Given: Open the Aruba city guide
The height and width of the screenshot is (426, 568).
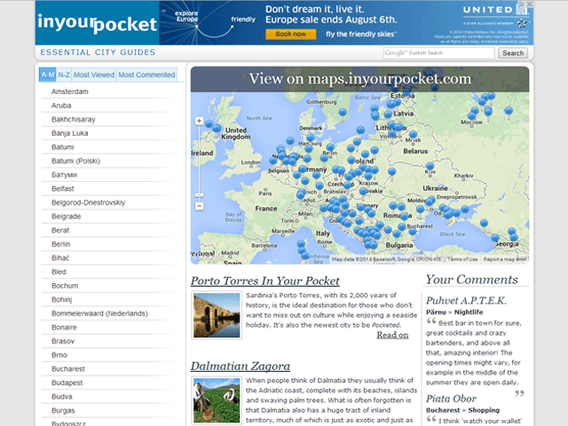Looking at the screenshot, I should [61, 105].
